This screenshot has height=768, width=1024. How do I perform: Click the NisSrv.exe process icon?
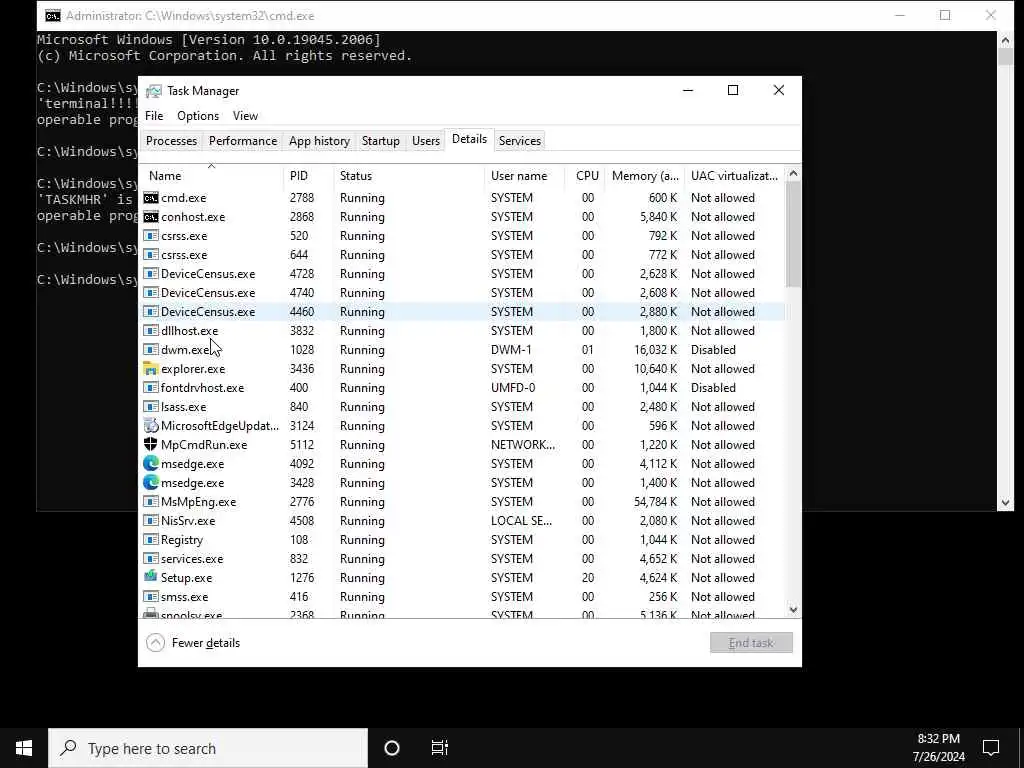(x=151, y=520)
